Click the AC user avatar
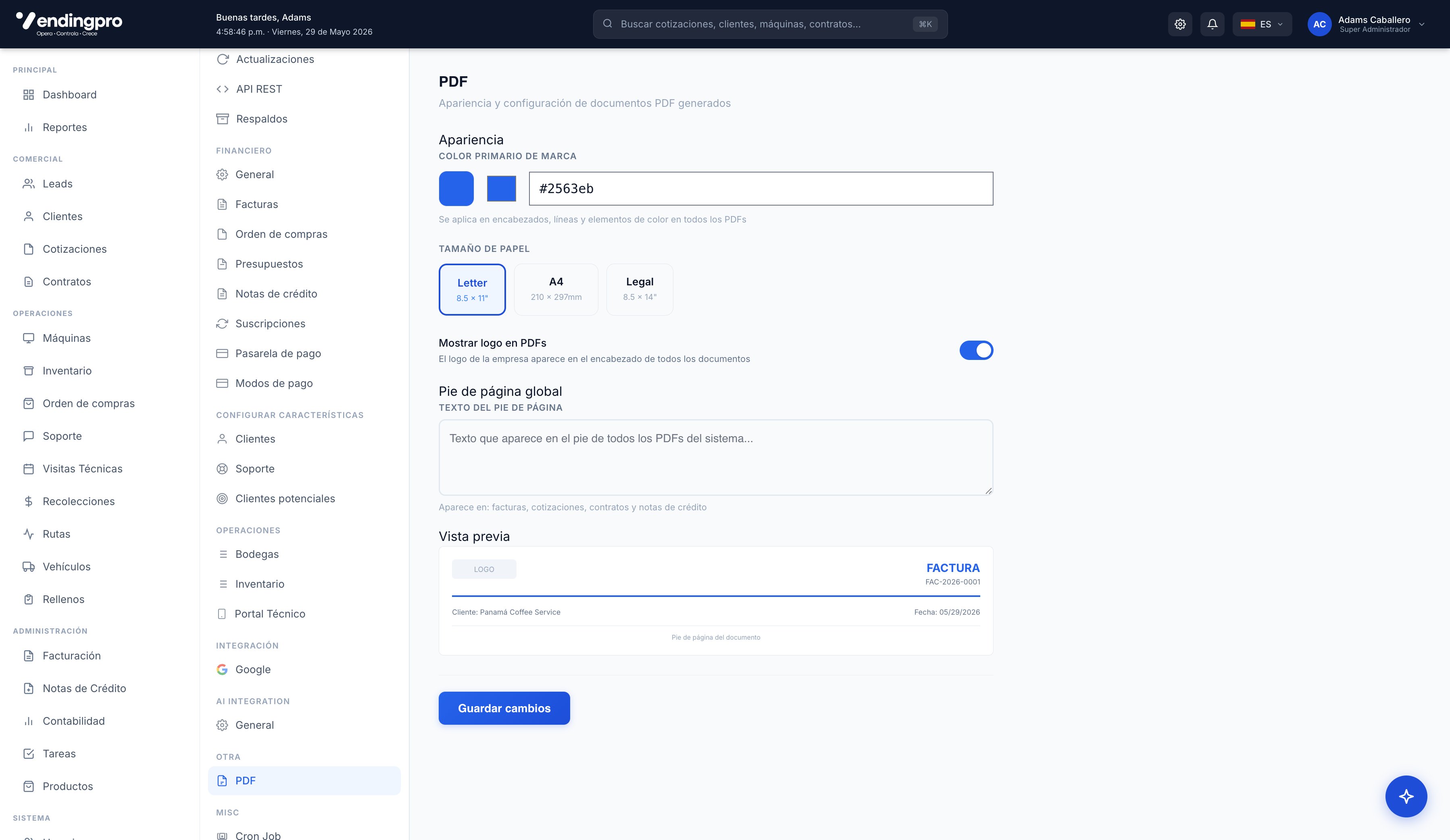The image size is (1450, 840). click(1319, 24)
